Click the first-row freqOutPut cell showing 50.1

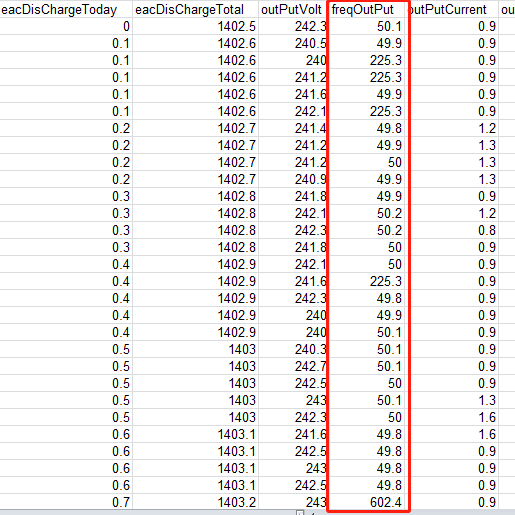point(366,26)
